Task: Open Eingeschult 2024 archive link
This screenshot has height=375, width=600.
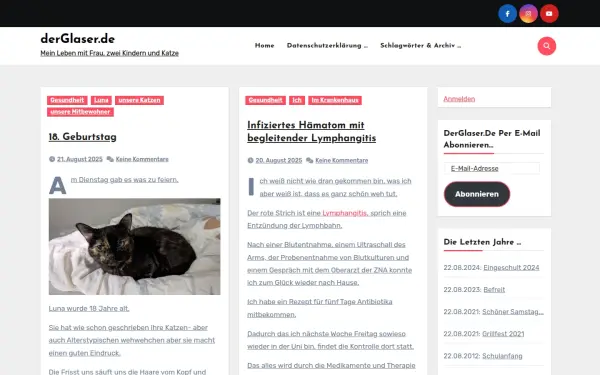Action: [511, 267]
